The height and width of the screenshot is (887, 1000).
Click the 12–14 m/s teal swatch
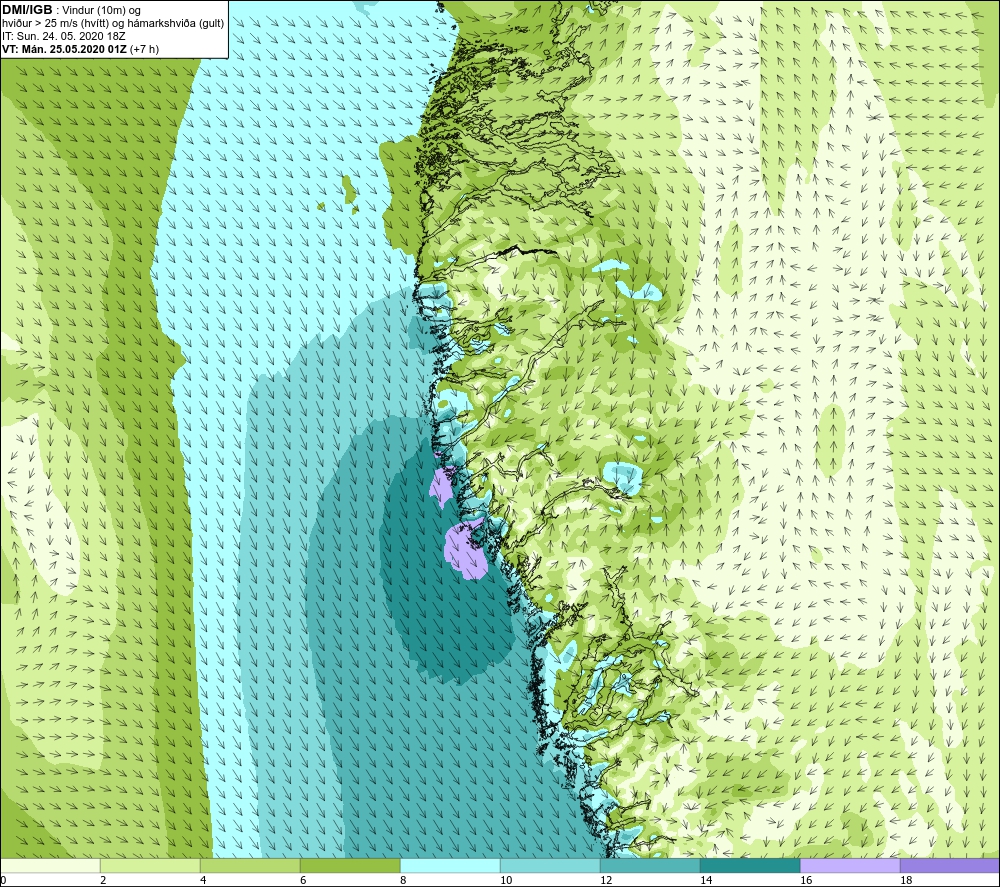[x=650, y=865]
